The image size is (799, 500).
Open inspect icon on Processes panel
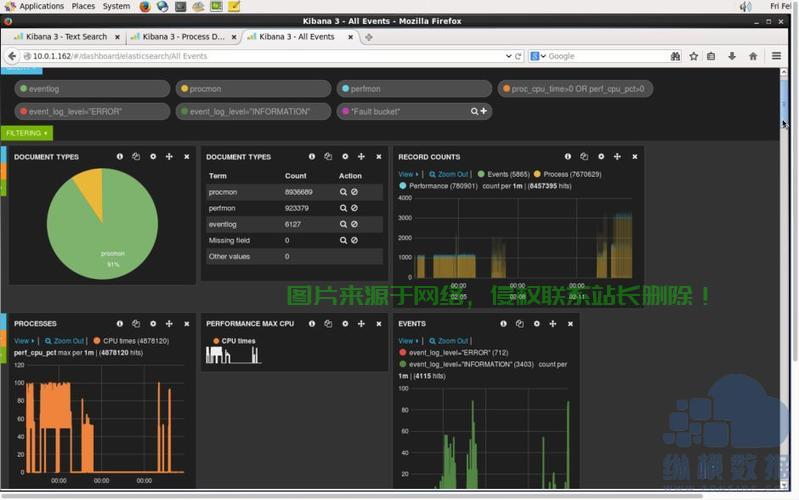point(136,324)
